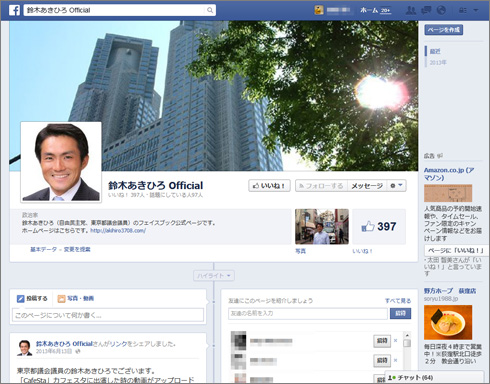Dismiss the second friend suggestion
This screenshot has width=490, height=384.
coord(396,360)
